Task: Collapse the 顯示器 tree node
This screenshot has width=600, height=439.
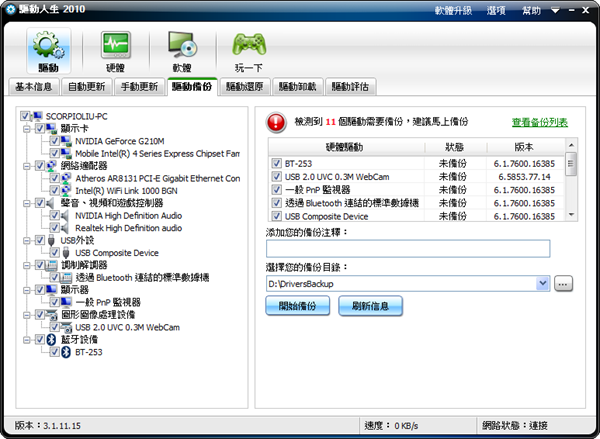Action: [x=26, y=290]
